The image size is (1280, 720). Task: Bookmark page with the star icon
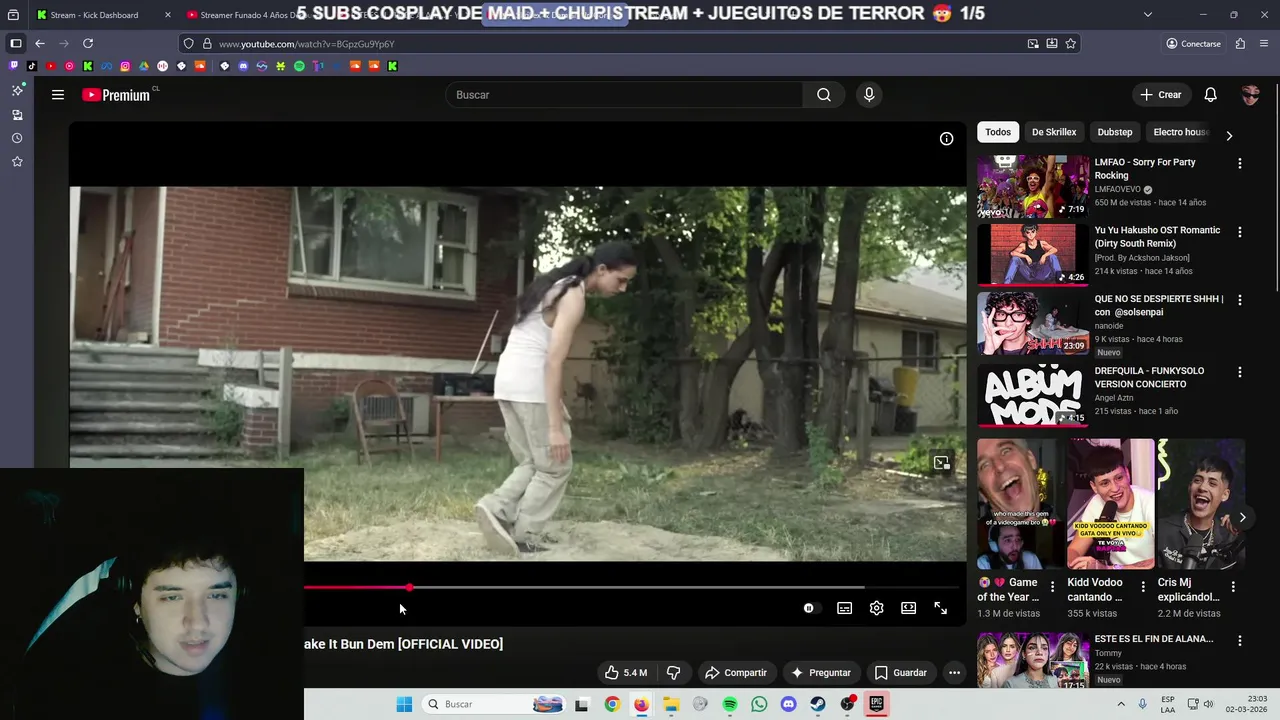coord(1071,44)
